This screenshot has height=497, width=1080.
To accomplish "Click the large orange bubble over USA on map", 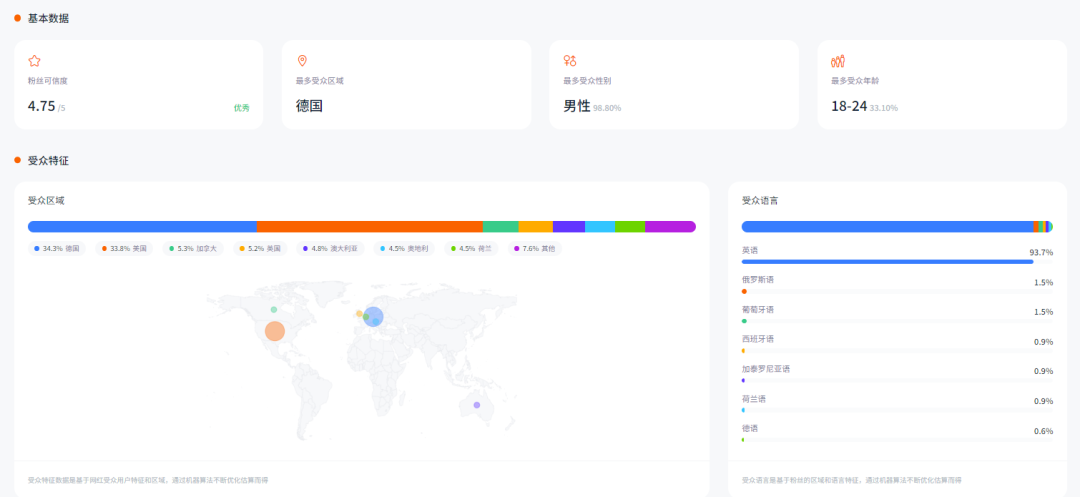I will [274, 331].
